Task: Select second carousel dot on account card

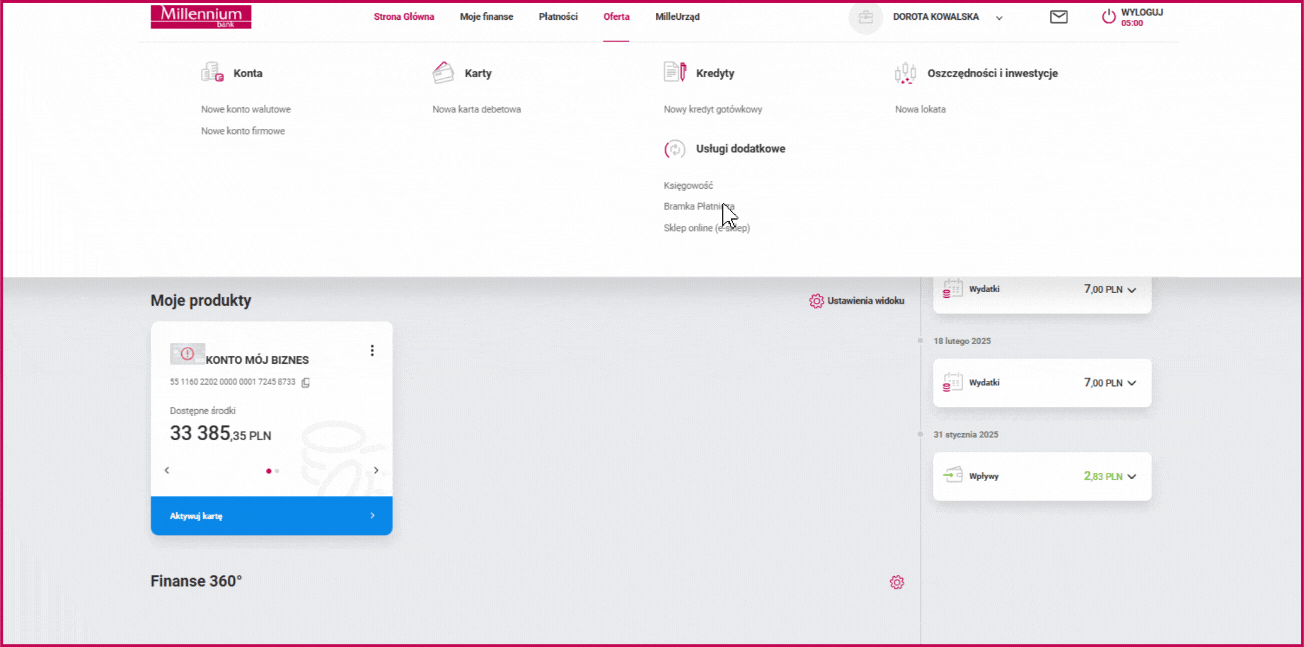Action: pos(277,471)
